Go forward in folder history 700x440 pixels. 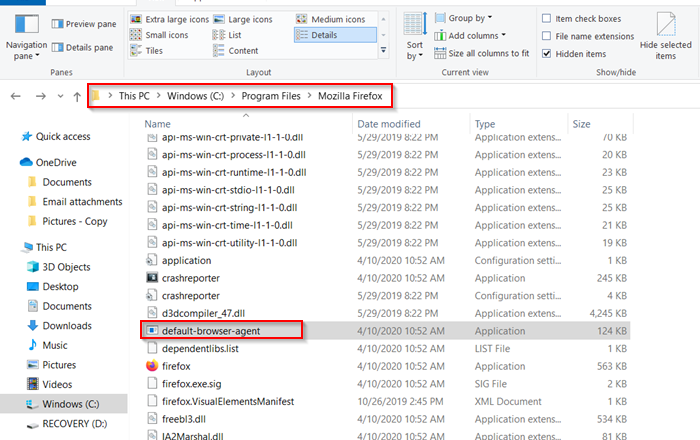point(41,96)
